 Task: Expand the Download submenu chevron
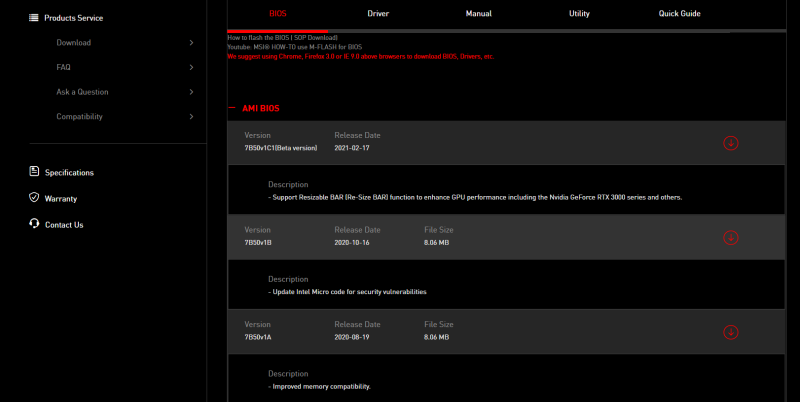pos(191,43)
